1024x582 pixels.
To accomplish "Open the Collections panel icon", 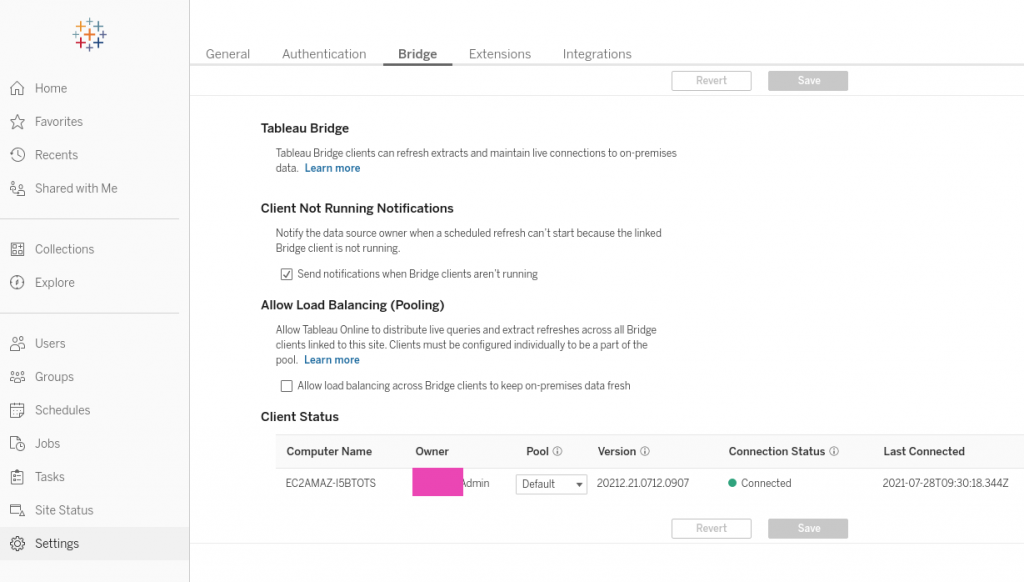I will [x=16, y=249].
